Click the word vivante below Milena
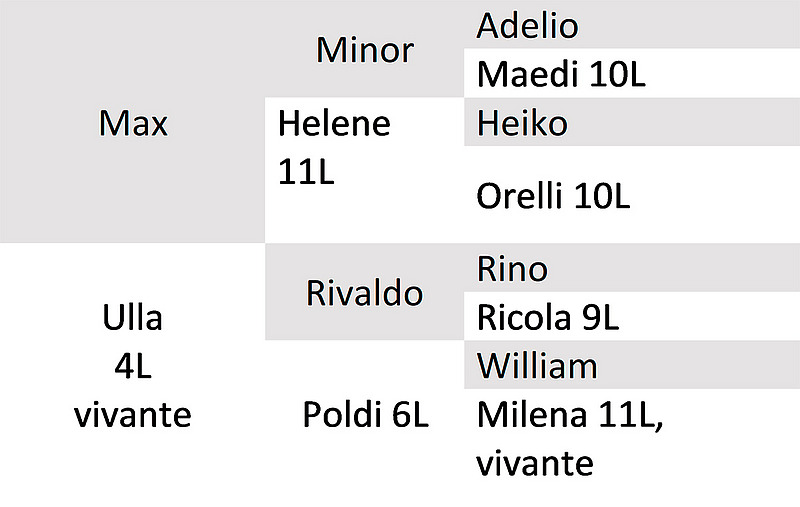 coord(535,464)
